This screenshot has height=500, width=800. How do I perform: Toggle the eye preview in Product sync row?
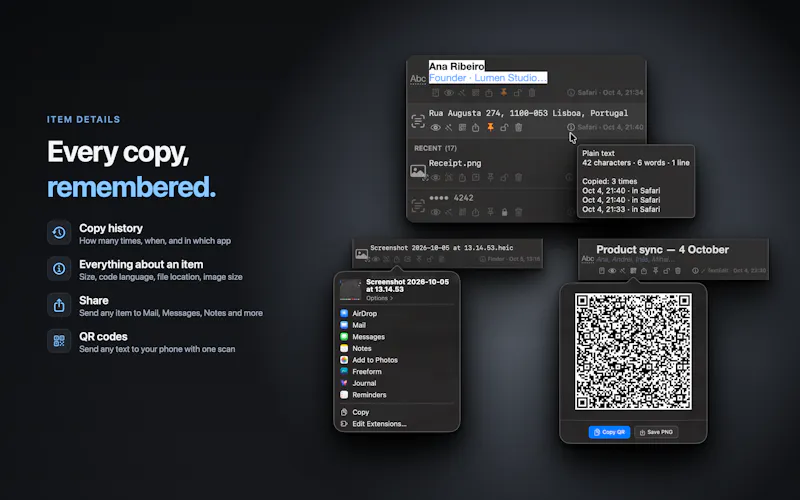click(612, 271)
